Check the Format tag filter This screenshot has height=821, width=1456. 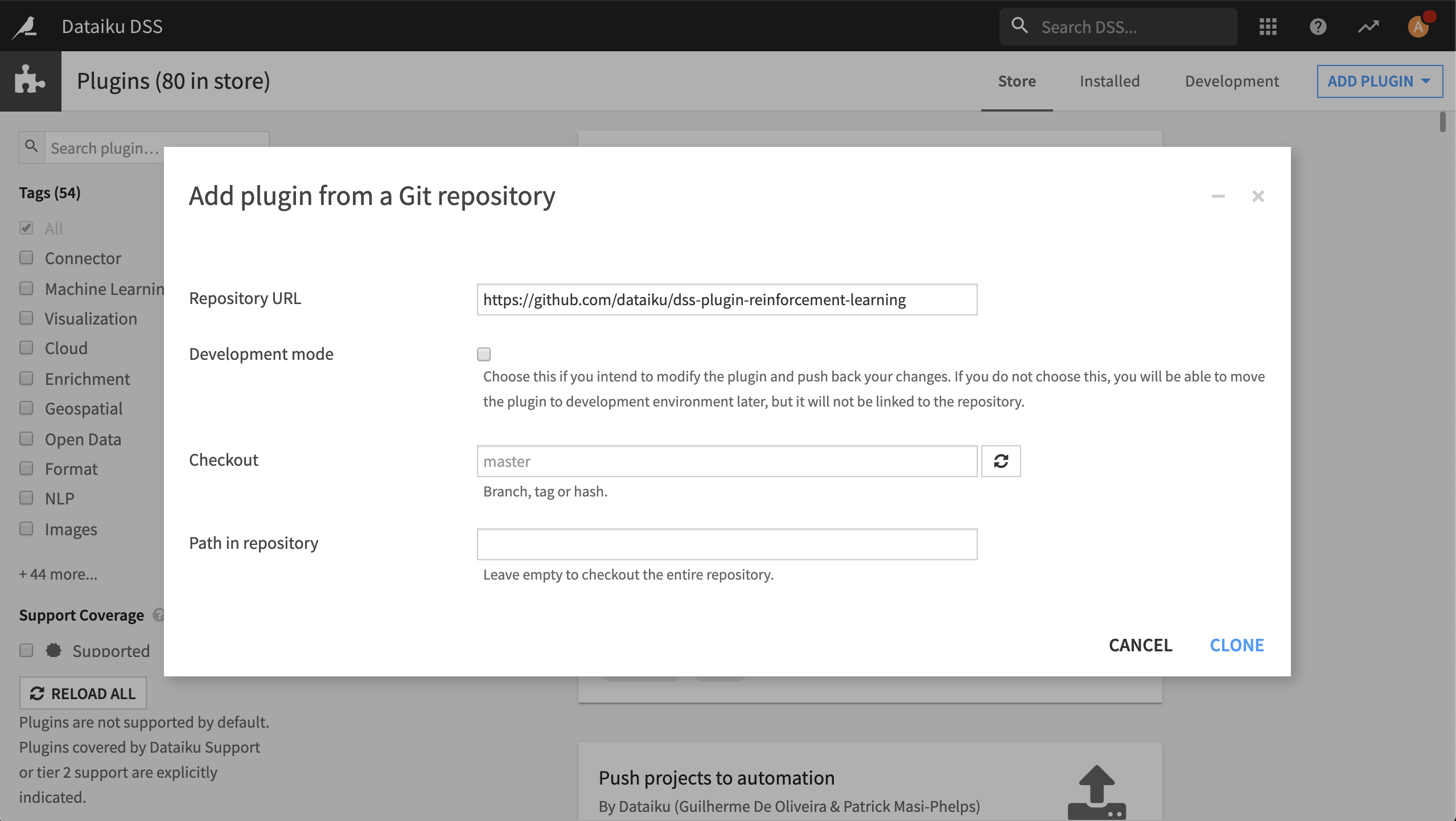(26, 468)
